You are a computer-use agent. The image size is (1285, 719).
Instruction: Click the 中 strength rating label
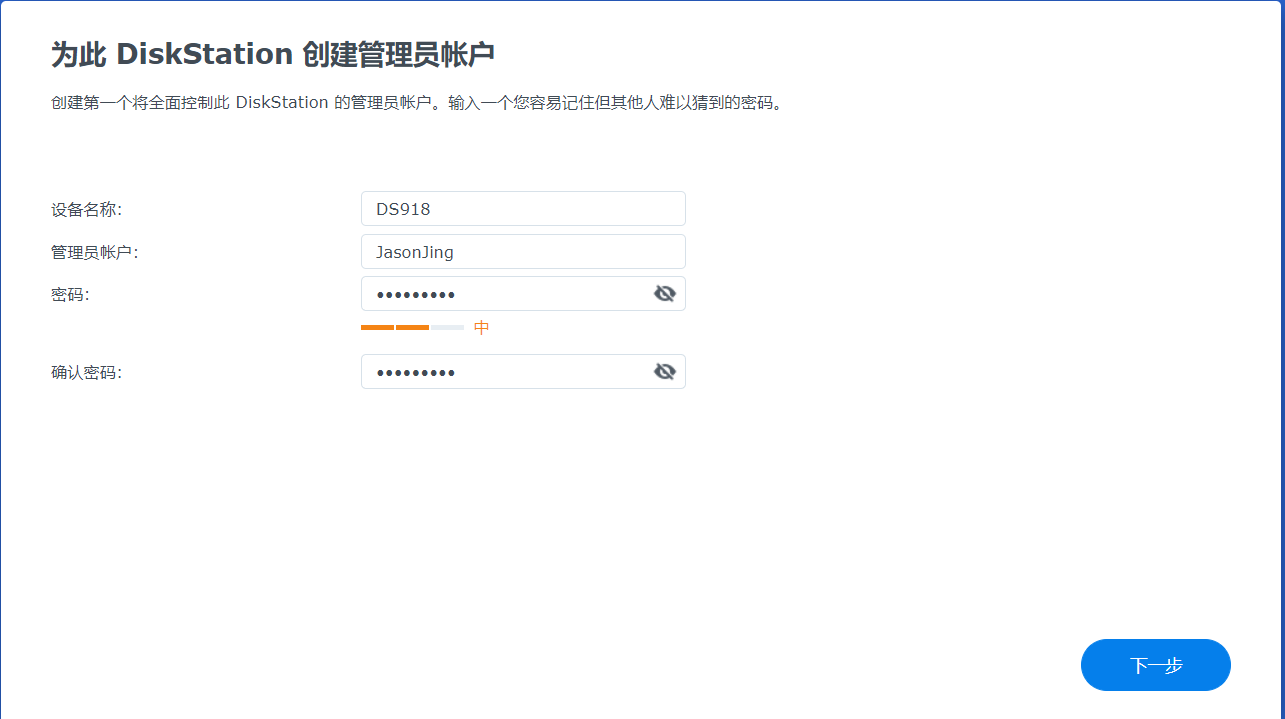pyautogui.click(x=481, y=327)
